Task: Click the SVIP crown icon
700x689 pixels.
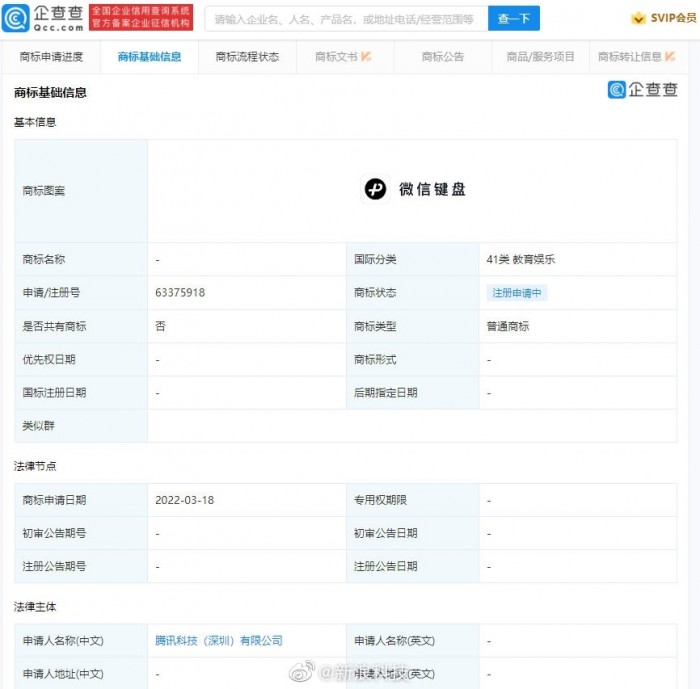Action: 638,18
